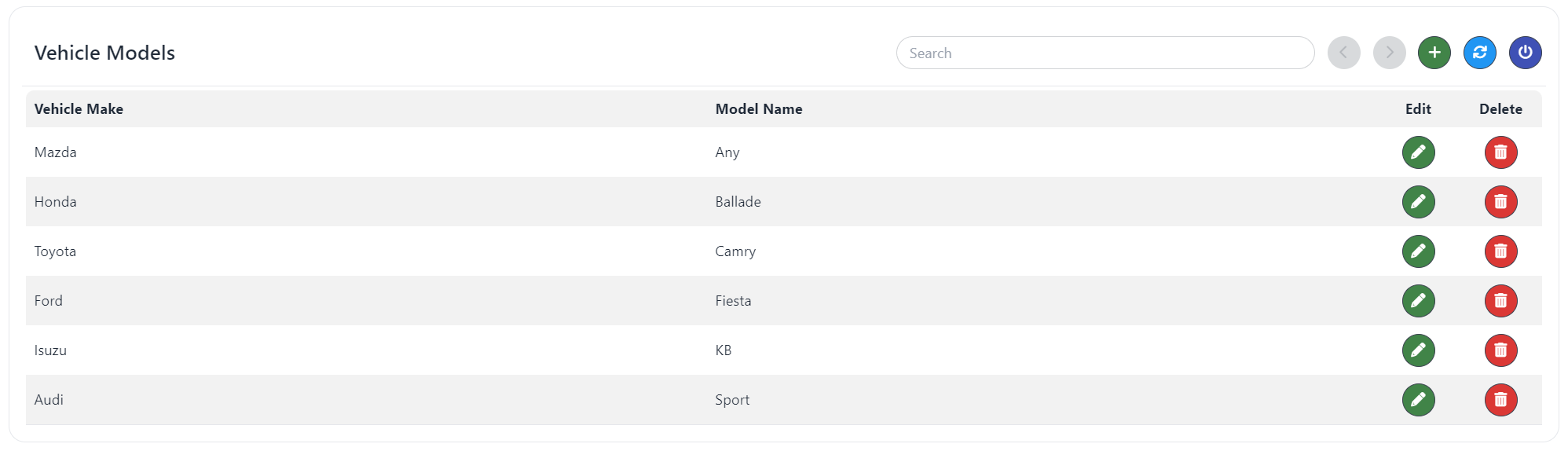The height and width of the screenshot is (451, 1568).
Task: Delete the Audi Sport model
Action: point(1500,400)
